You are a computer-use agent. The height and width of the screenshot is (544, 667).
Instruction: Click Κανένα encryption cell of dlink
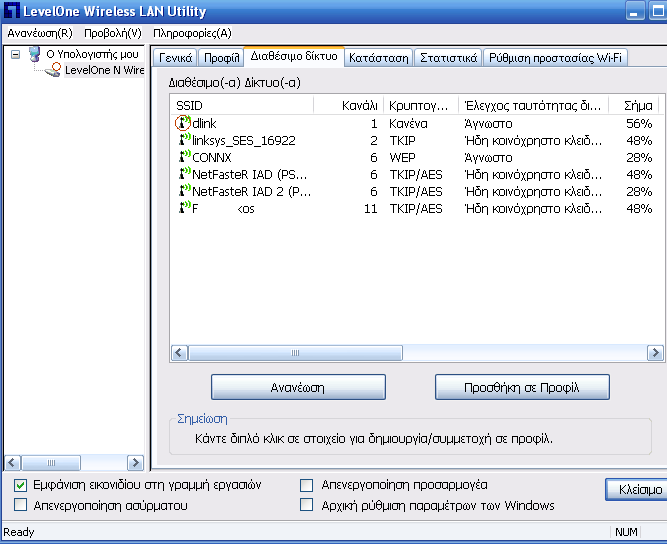pyautogui.click(x=408, y=123)
